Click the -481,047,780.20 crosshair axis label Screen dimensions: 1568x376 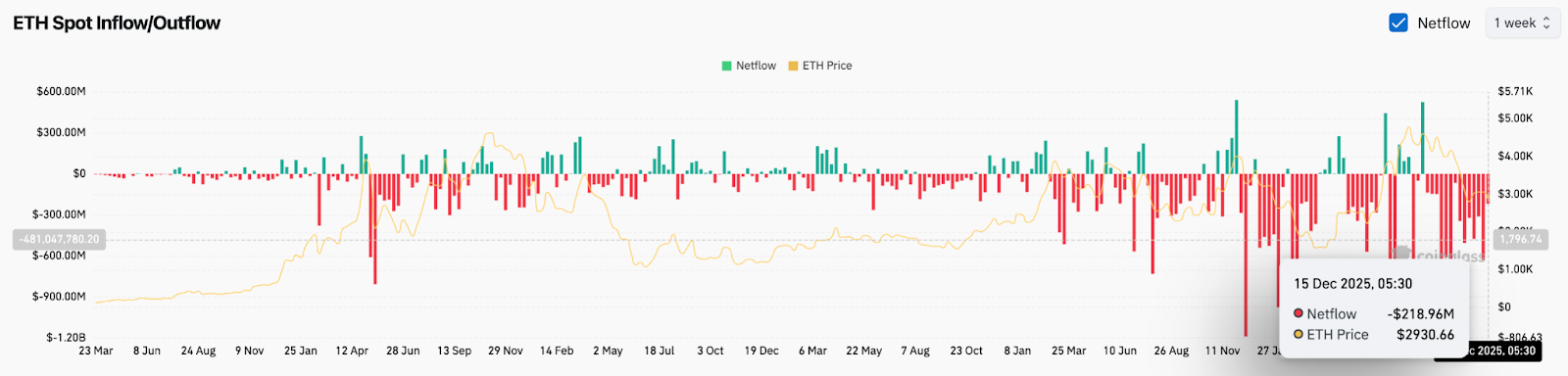click(59, 239)
